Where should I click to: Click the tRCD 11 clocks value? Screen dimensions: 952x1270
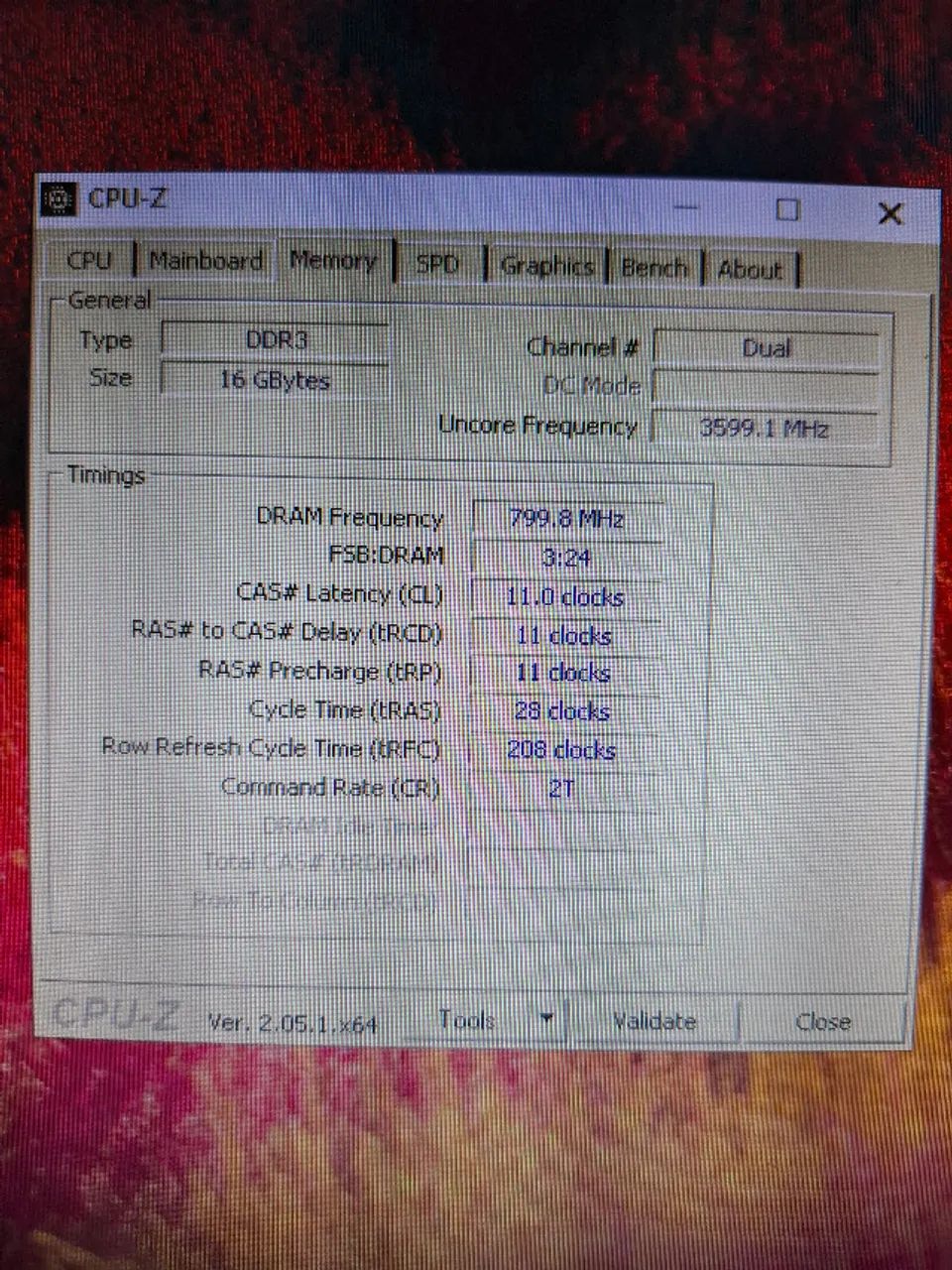[564, 636]
